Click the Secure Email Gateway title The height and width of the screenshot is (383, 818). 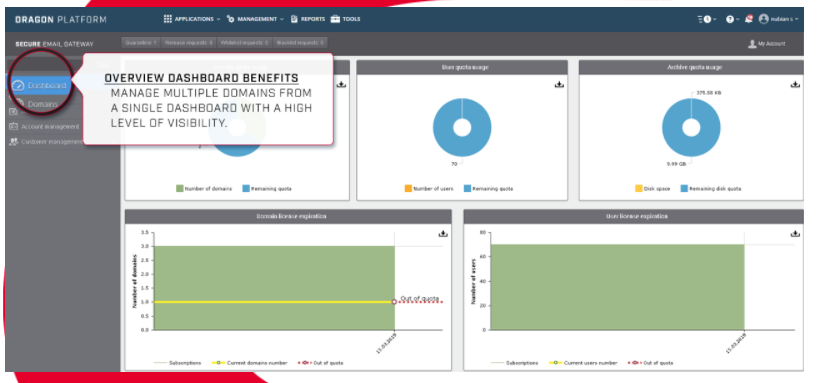[x=54, y=44]
